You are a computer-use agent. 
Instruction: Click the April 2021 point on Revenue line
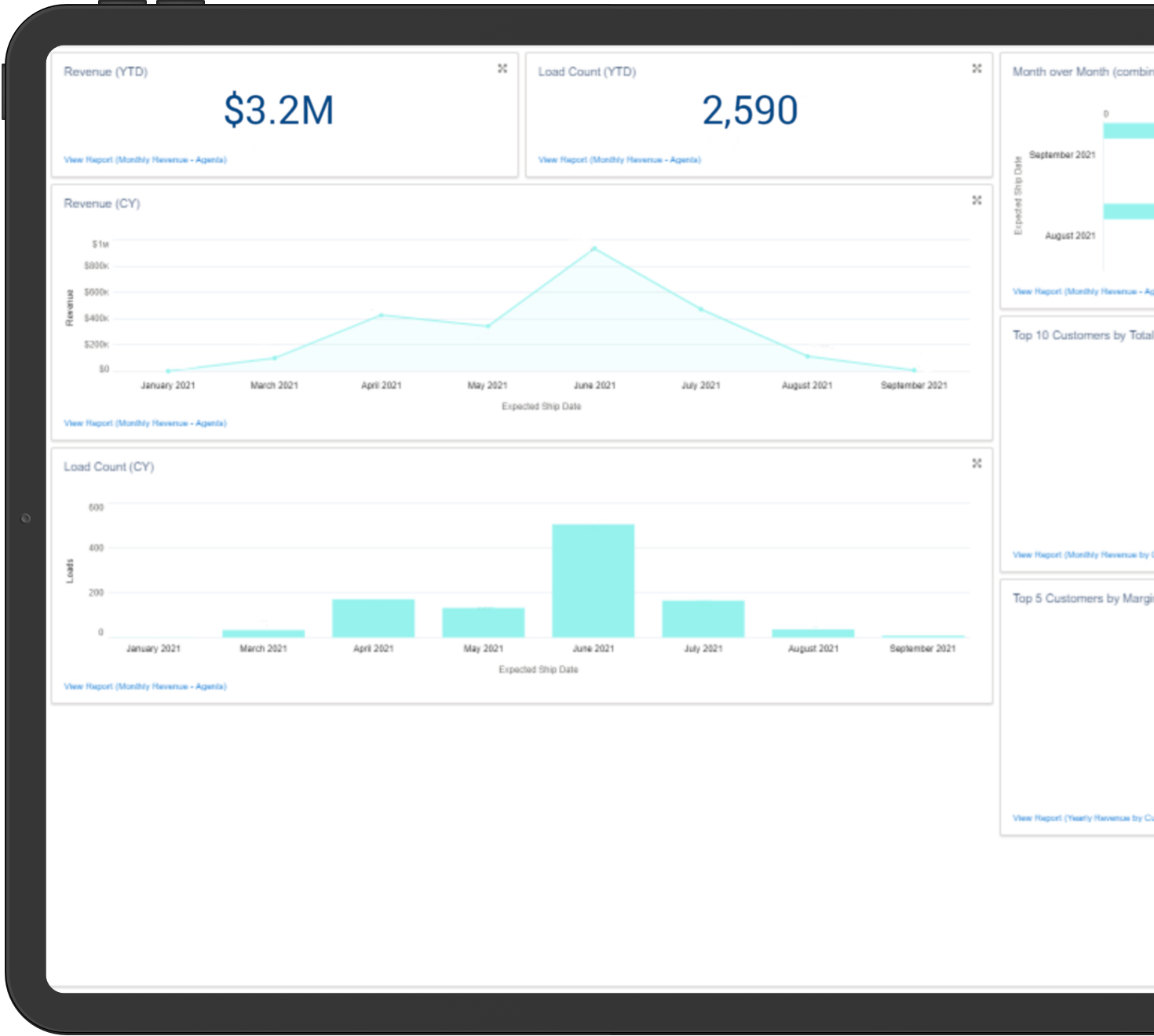(x=382, y=316)
